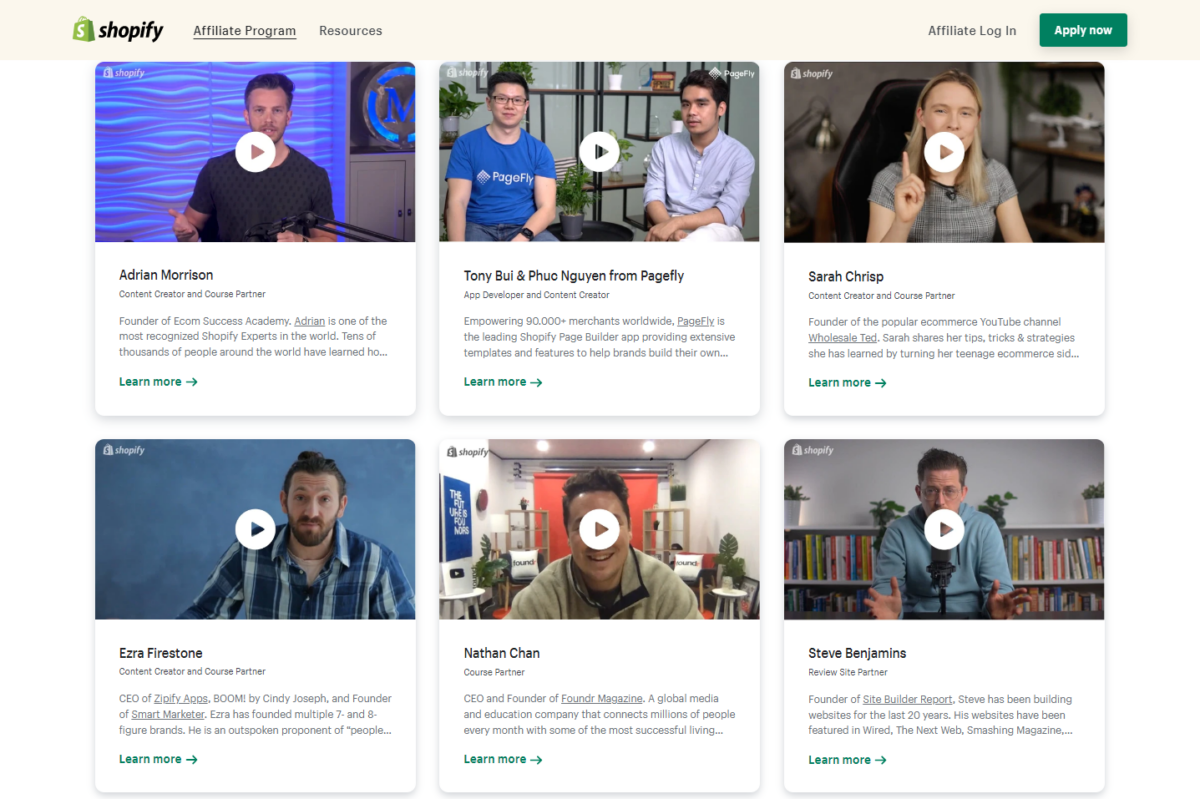Click Steve Benjamins' video thumbnail
The width and height of the screenshot is (1200, 799).
coord(944,528)
